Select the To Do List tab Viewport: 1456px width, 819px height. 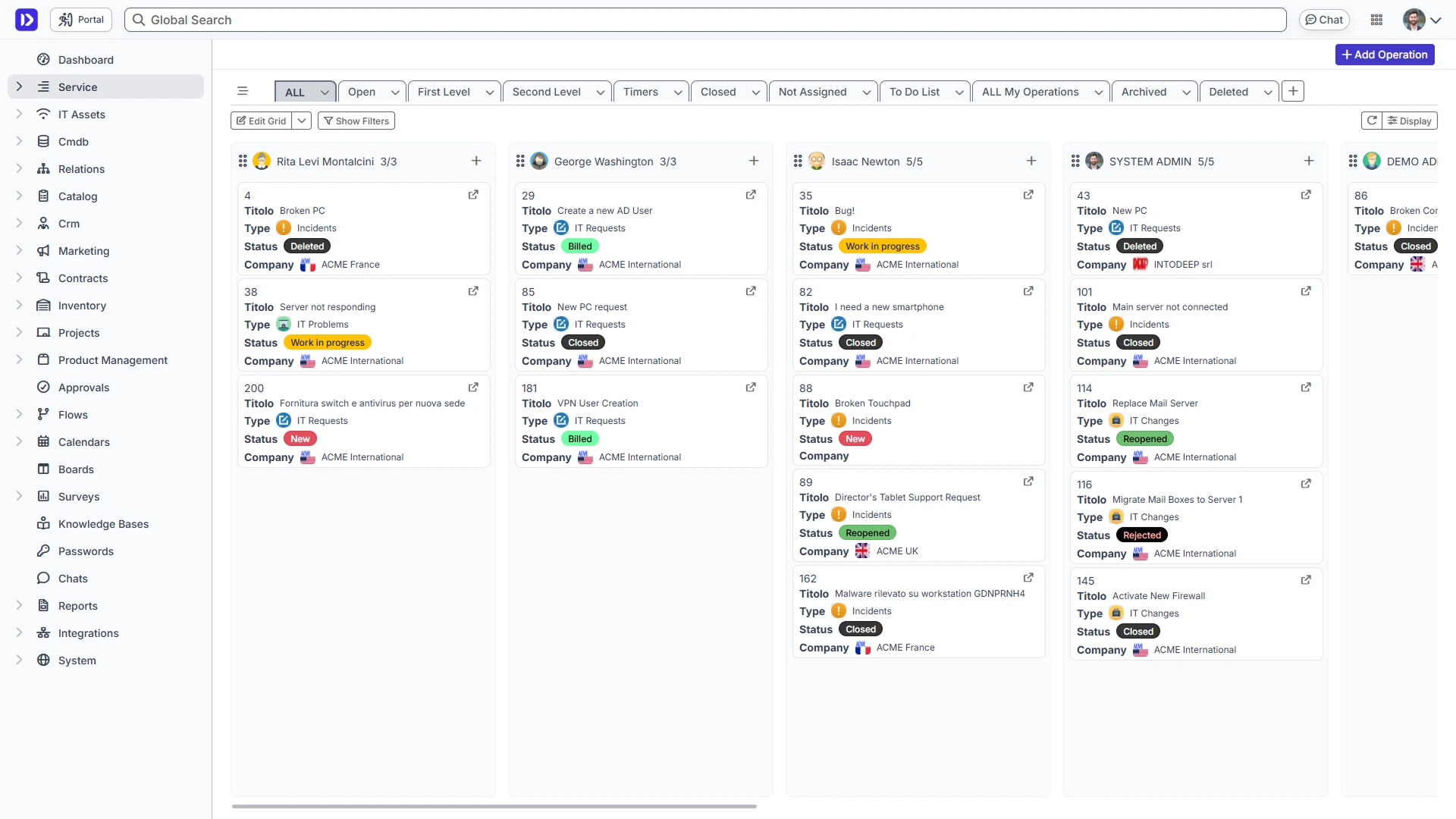(x=914, y=92)
